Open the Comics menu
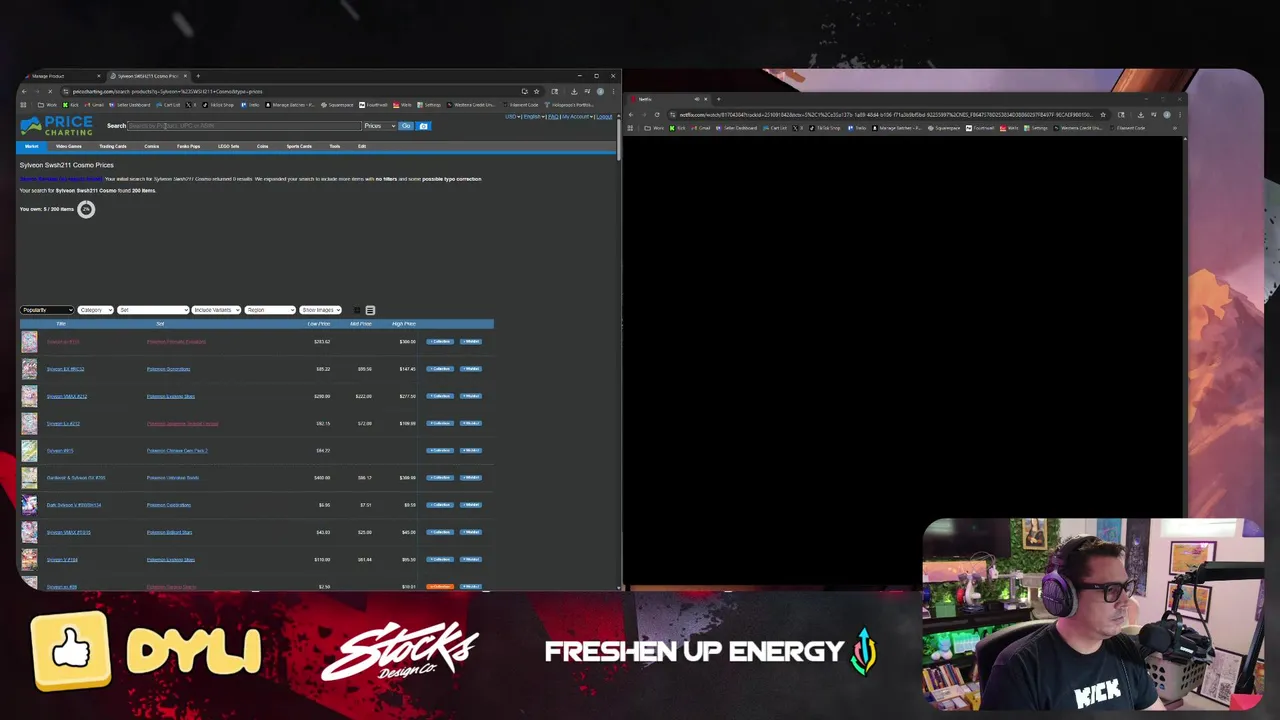Screen dimensions: 1280x720 [151, 146]
